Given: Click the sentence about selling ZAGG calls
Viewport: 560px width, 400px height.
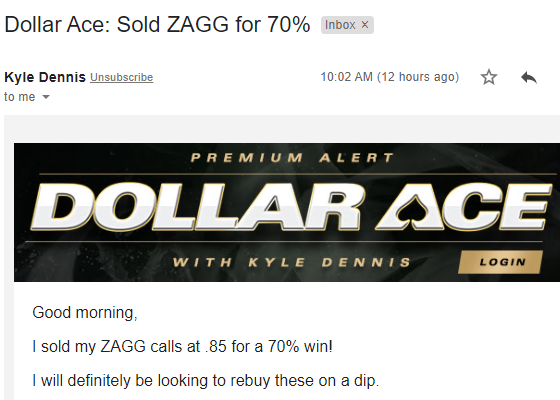Looking at the screenshot, I should tap(182, 346).
